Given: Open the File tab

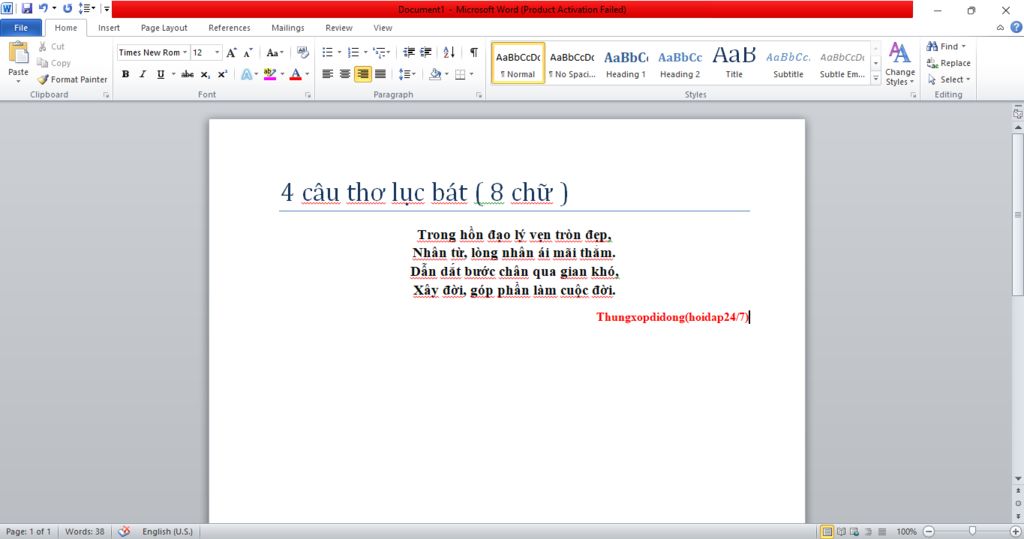Looking at the screenshot, I should [x=21, y=27].
